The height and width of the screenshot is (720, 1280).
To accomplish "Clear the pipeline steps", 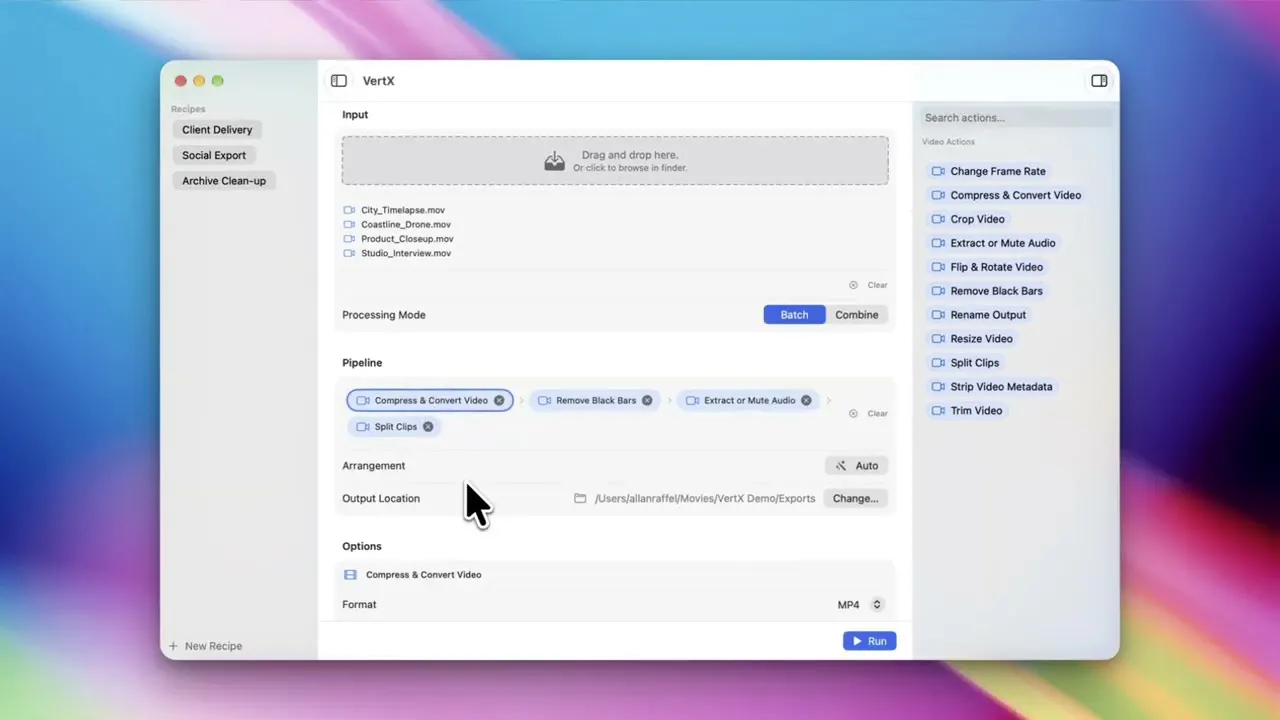I will [868, 413].
